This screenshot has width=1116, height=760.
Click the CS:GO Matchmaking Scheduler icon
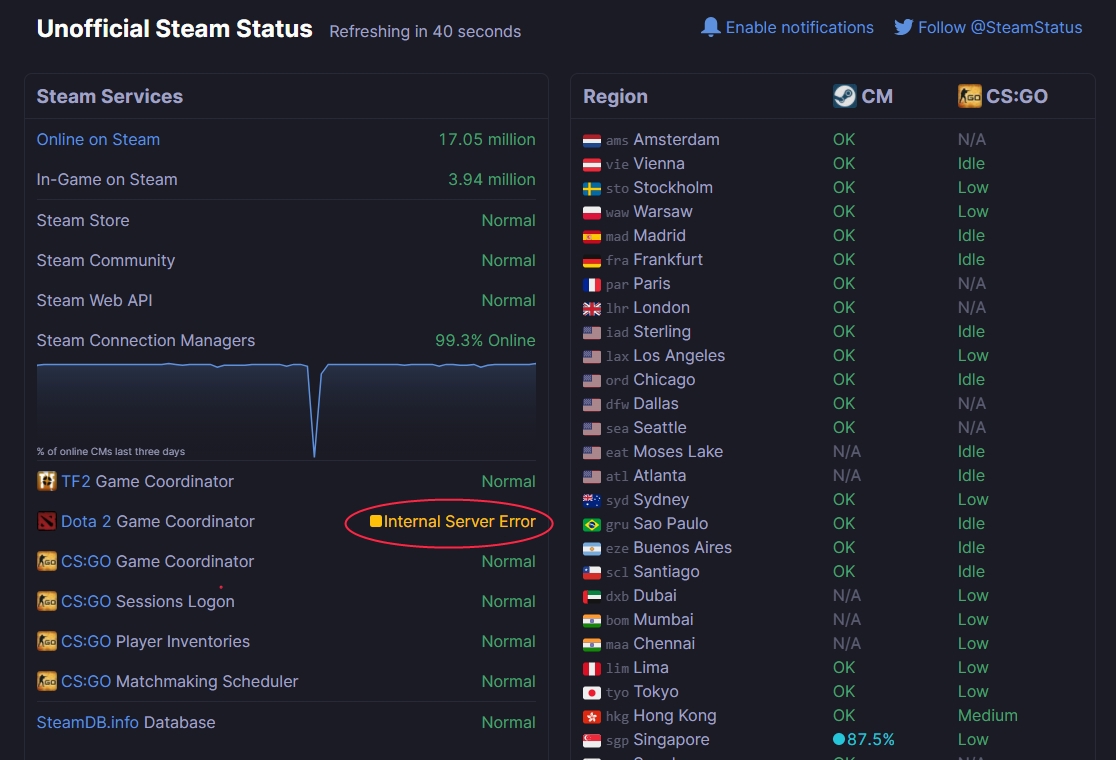click(x=47, y=681)
